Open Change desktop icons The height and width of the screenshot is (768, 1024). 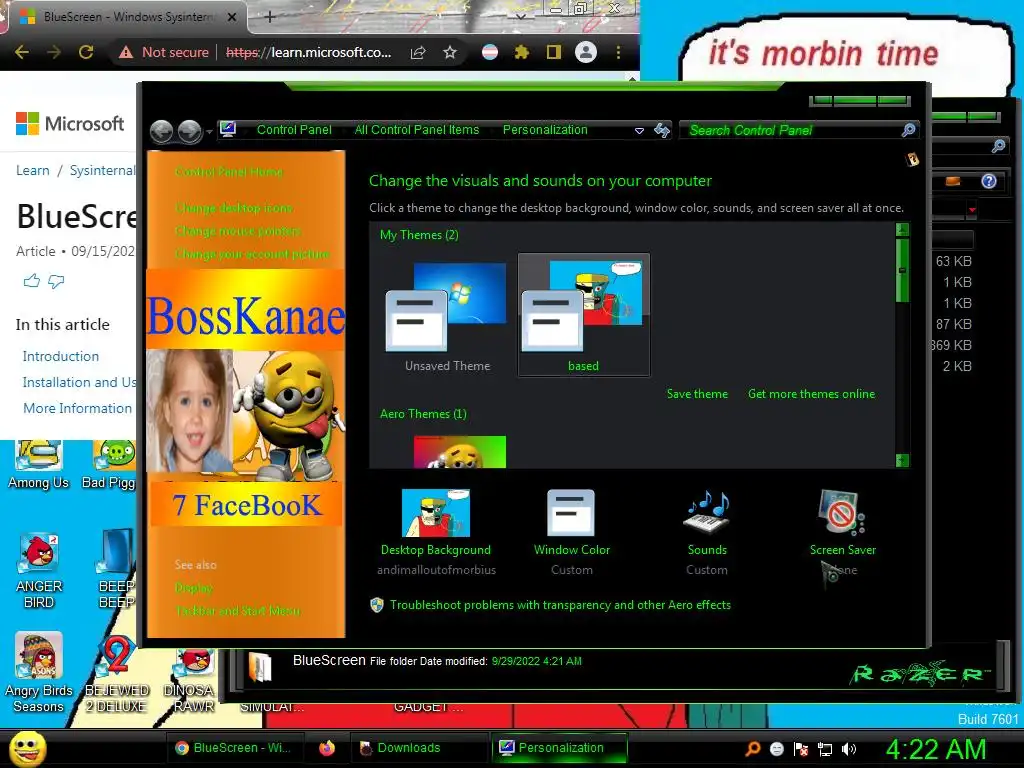pos(234,208)
